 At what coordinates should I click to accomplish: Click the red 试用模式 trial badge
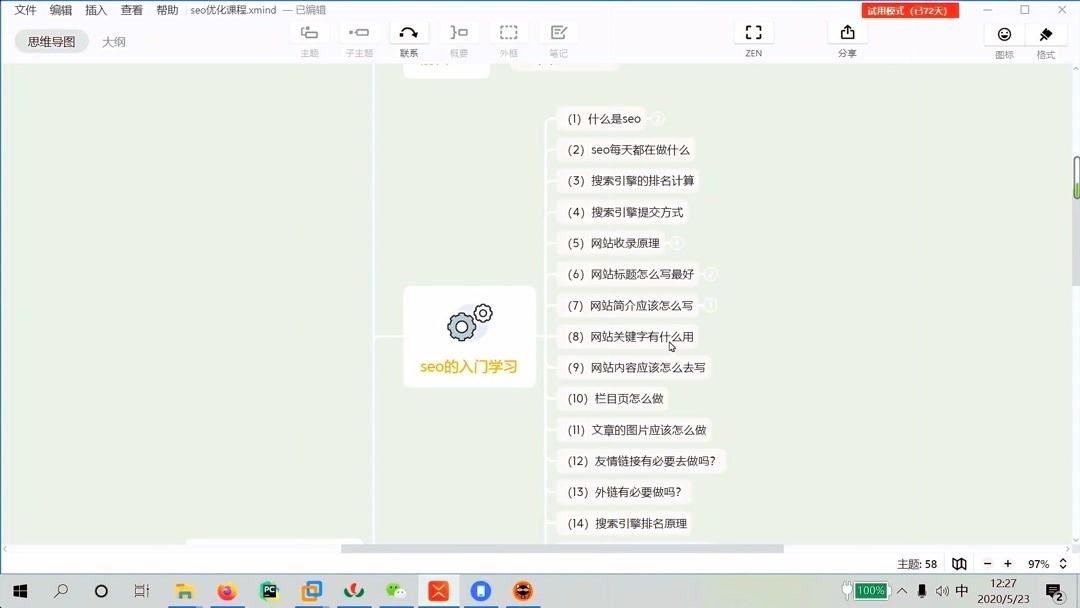click(909, 9)
